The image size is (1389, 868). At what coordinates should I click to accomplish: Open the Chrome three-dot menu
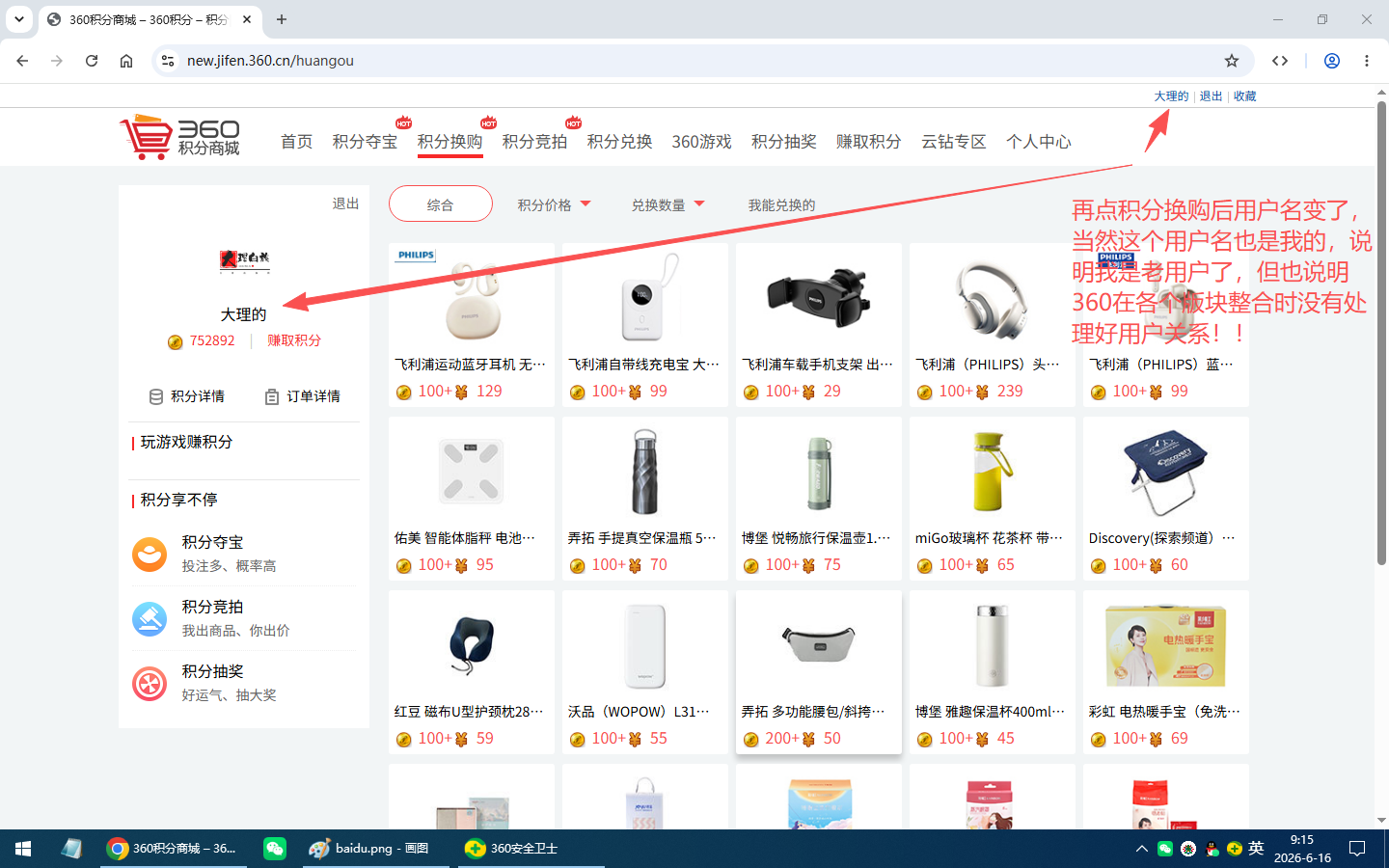point(1367,61)
